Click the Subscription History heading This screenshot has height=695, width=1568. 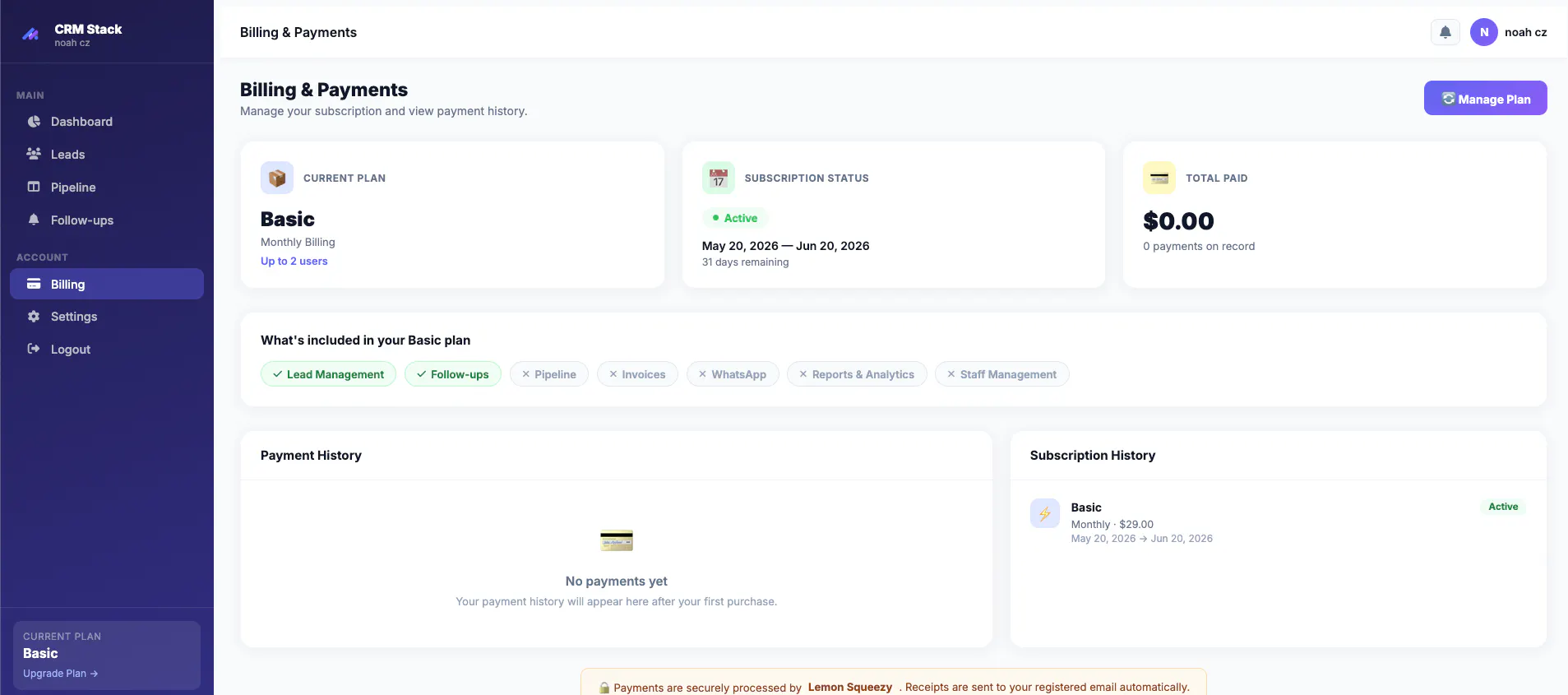pyautogui.click(x=1093, y=455)
